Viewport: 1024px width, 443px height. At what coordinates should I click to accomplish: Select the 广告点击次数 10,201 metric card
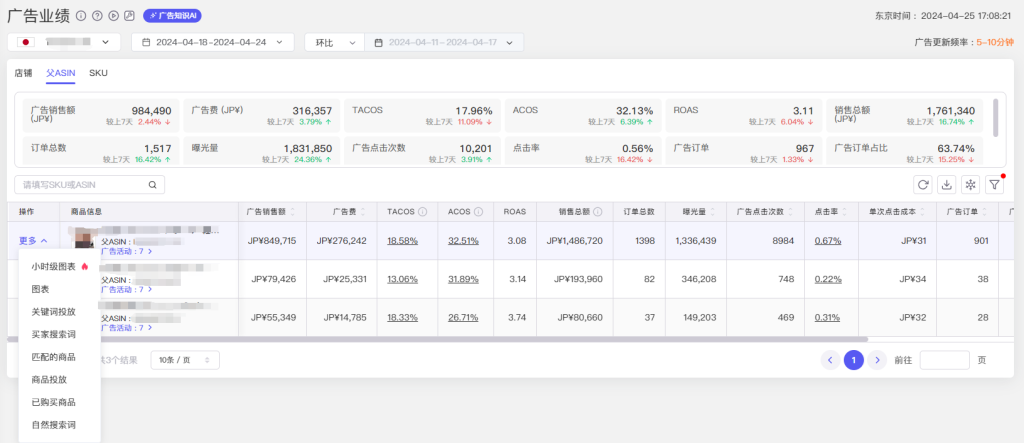(x=423, y=151)
